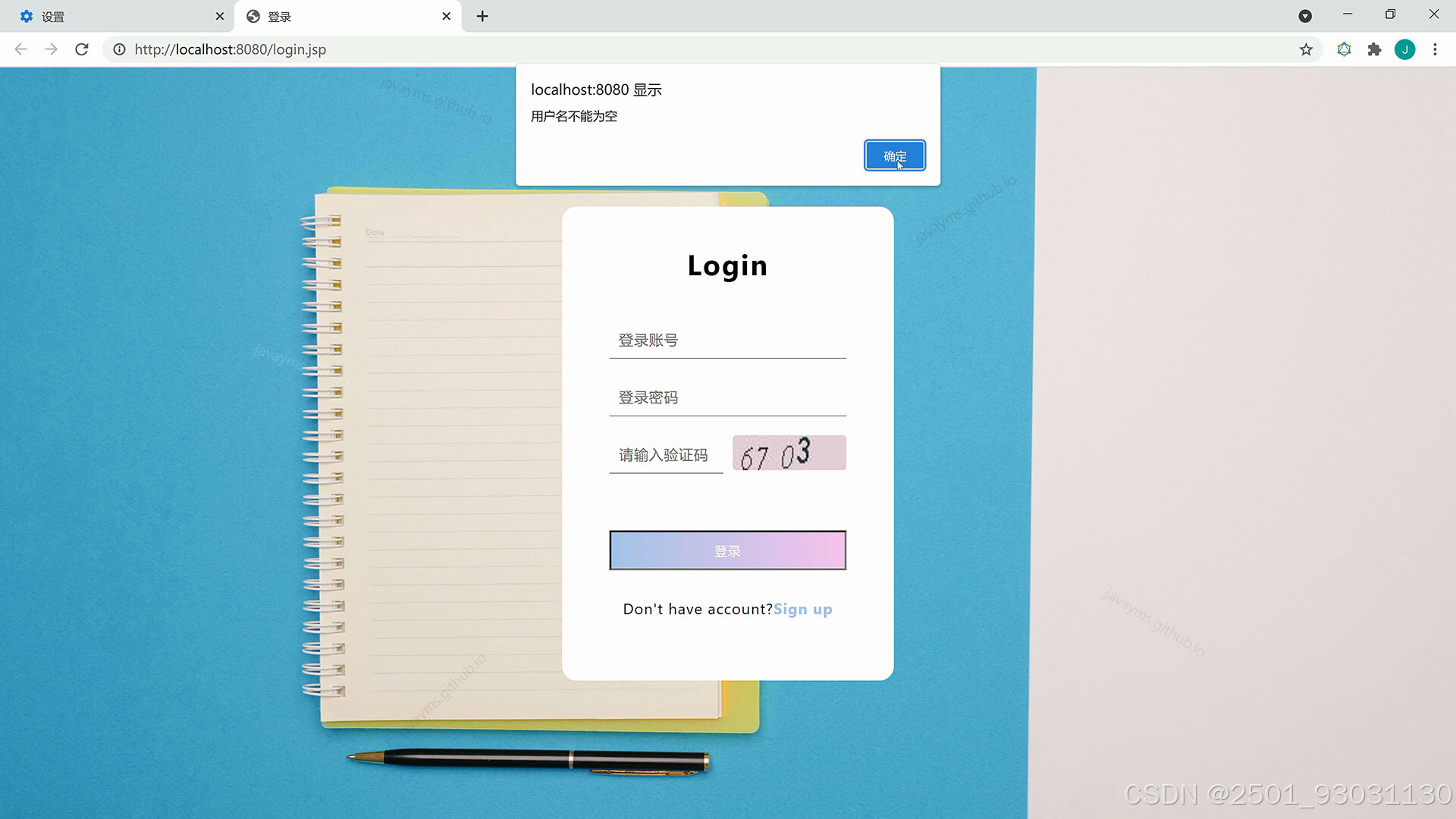Click the 登录密码 password field
The height and width of the screenshot is (819, 1456).
[x=727, y=397]
